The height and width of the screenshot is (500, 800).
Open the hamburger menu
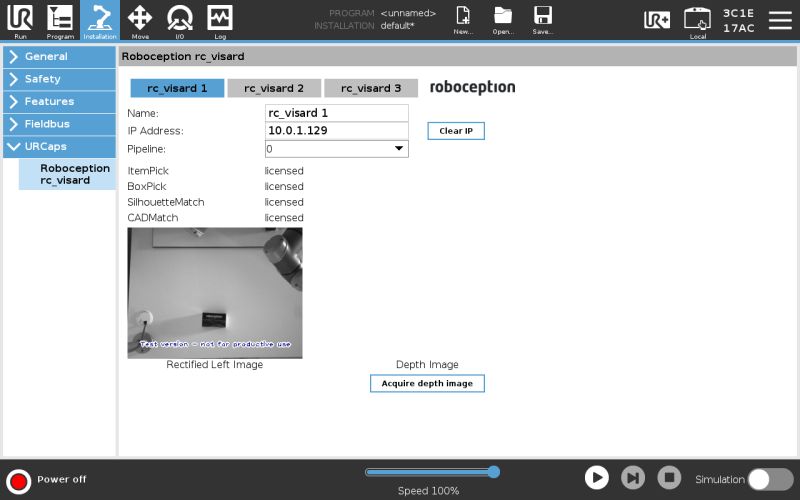(x=780, y=20)
